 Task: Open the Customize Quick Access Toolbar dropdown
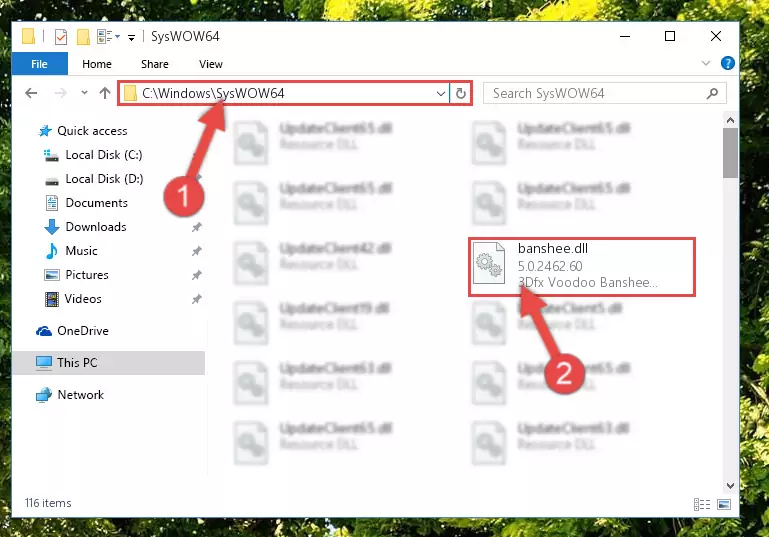[x=131, y=37]
